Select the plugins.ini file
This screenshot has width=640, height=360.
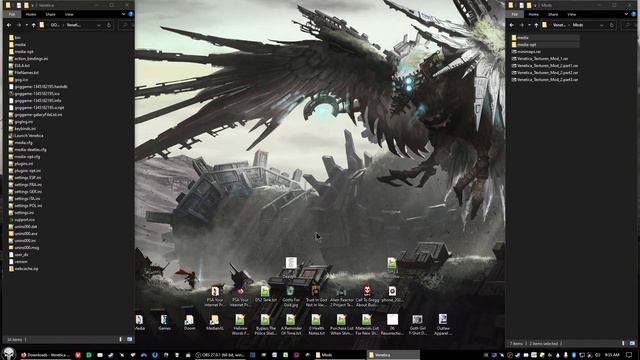pyautogui.click(x=21, y=164)
